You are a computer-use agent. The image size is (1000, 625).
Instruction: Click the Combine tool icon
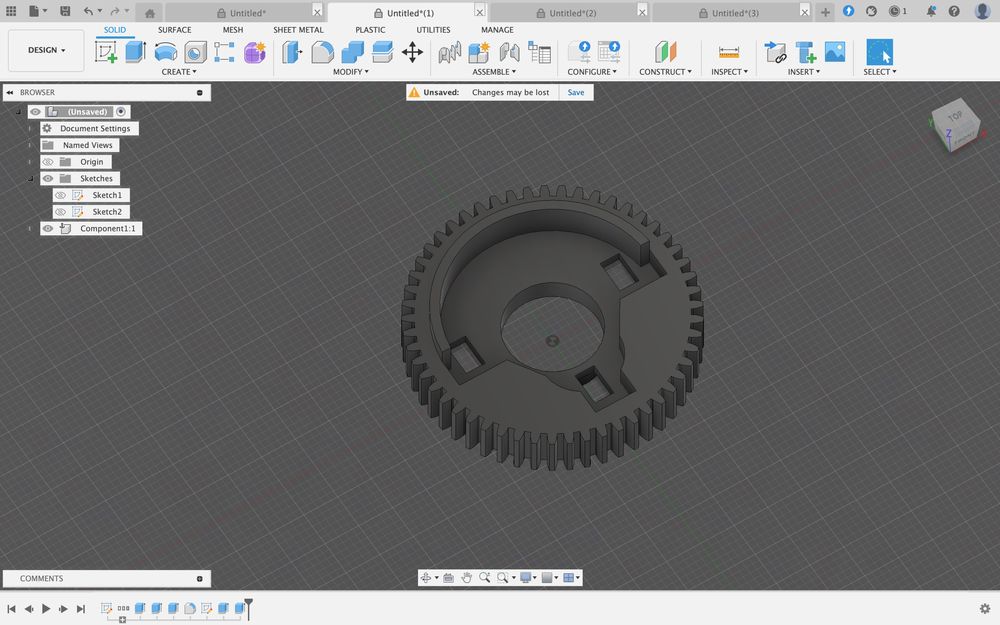[352, 52]
